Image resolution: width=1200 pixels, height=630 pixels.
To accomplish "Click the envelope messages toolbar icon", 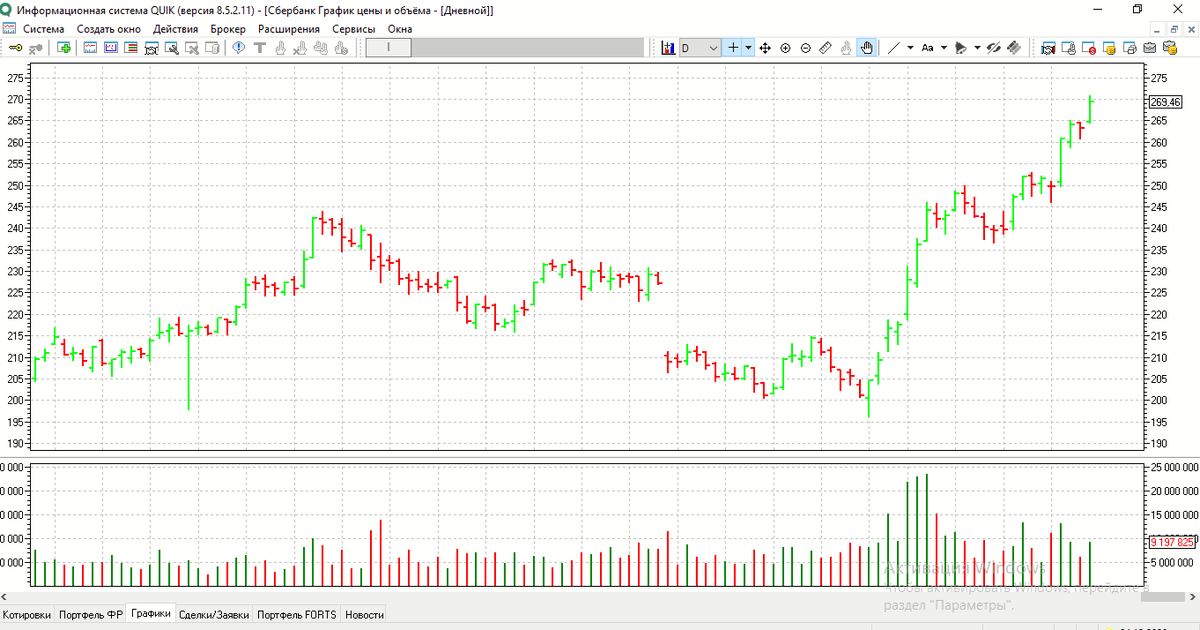I will [1149, 47].
